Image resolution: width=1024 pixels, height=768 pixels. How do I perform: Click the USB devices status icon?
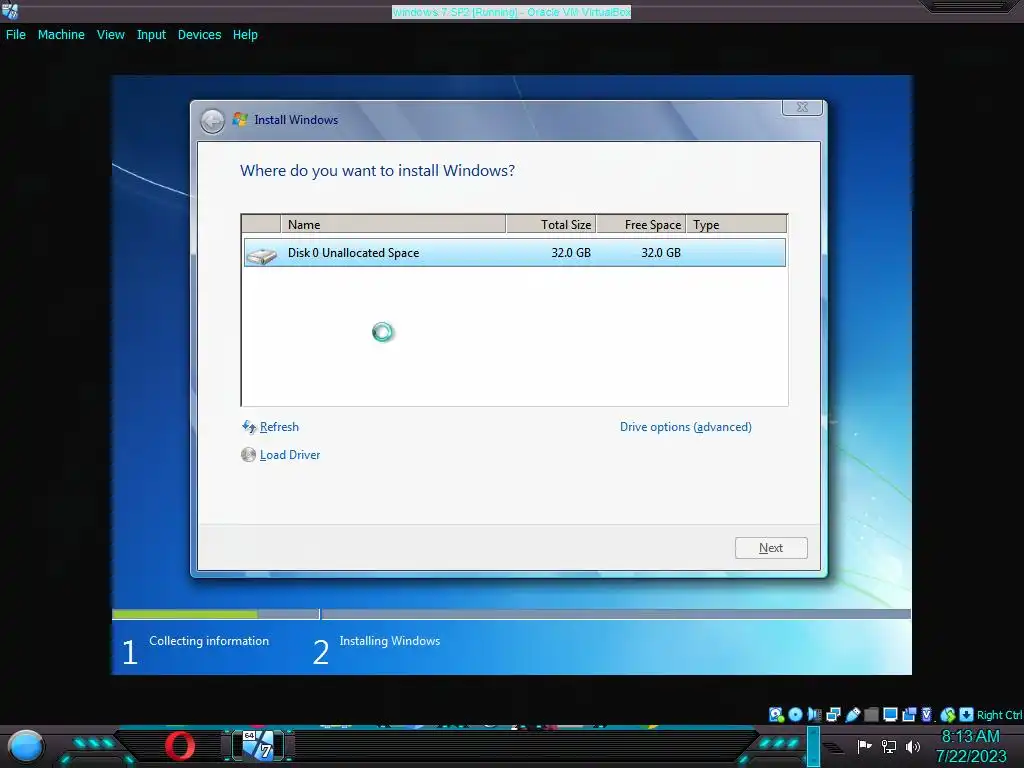pyautogui.click(x=852, y=714)
